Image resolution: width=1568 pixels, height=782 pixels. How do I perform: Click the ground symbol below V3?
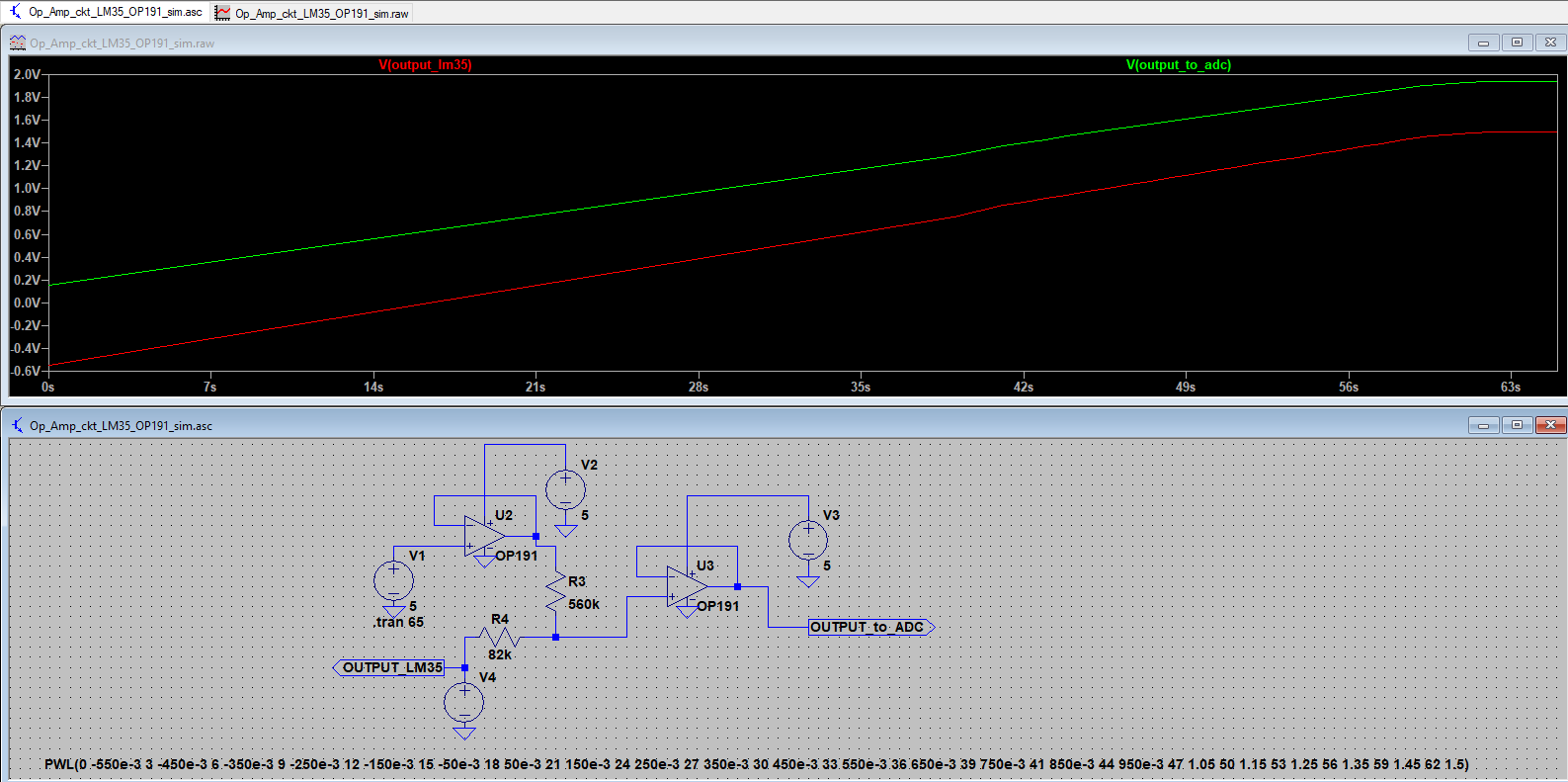[x=808, y=581]
